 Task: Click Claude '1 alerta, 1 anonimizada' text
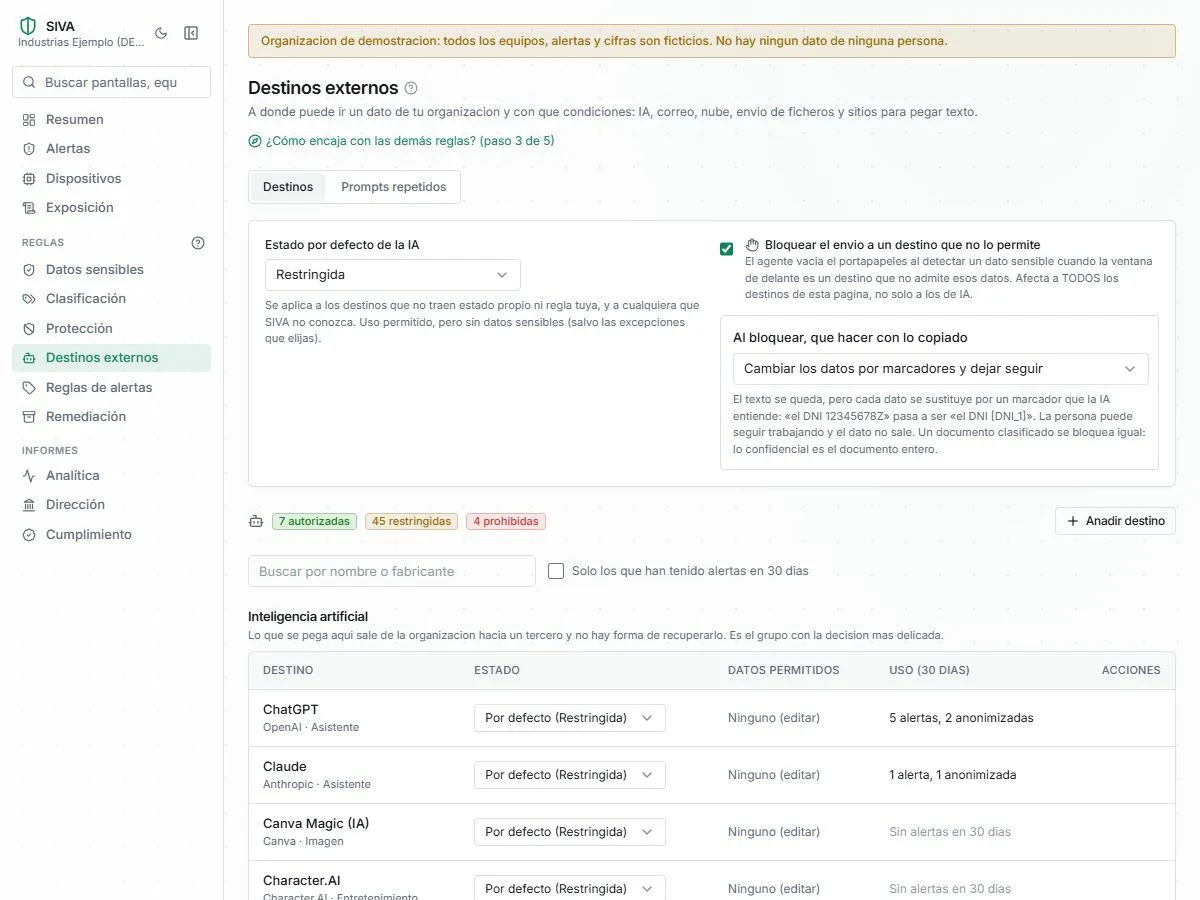[952, 775]
